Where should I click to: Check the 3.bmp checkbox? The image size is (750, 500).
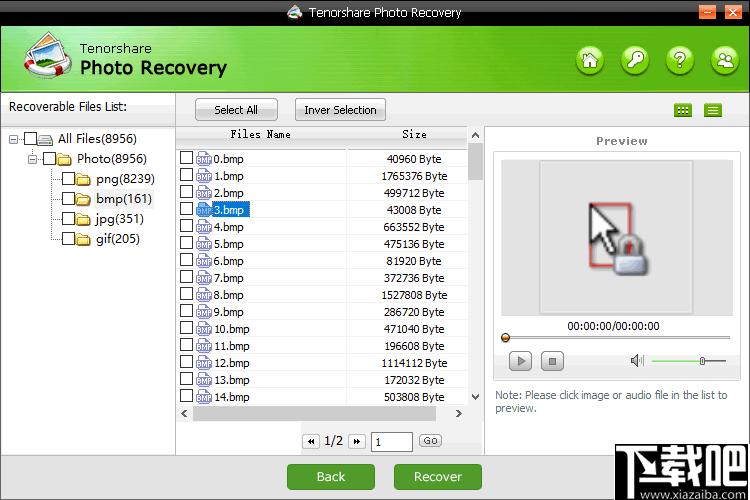(187, 209)
